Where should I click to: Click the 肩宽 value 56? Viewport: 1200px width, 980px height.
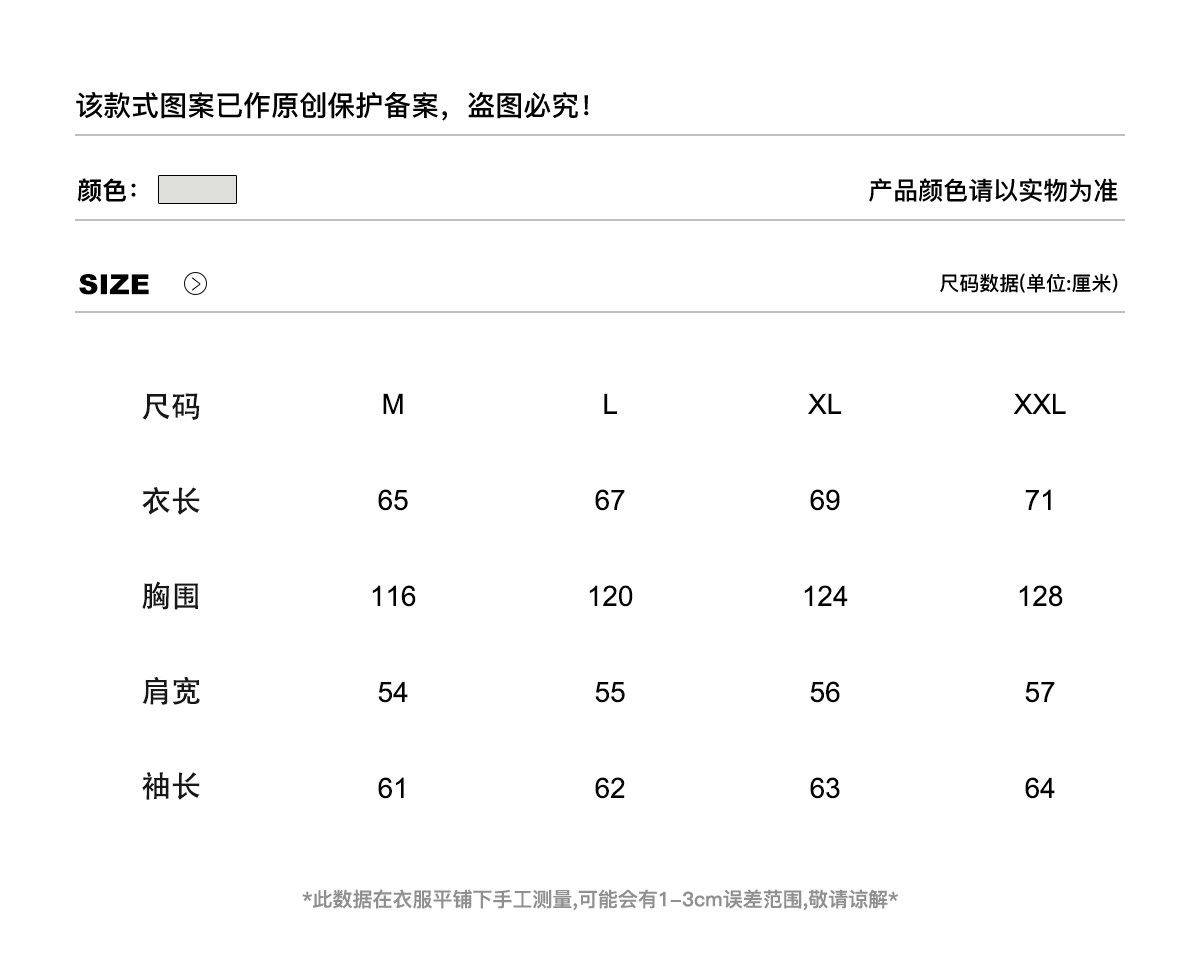825,692
